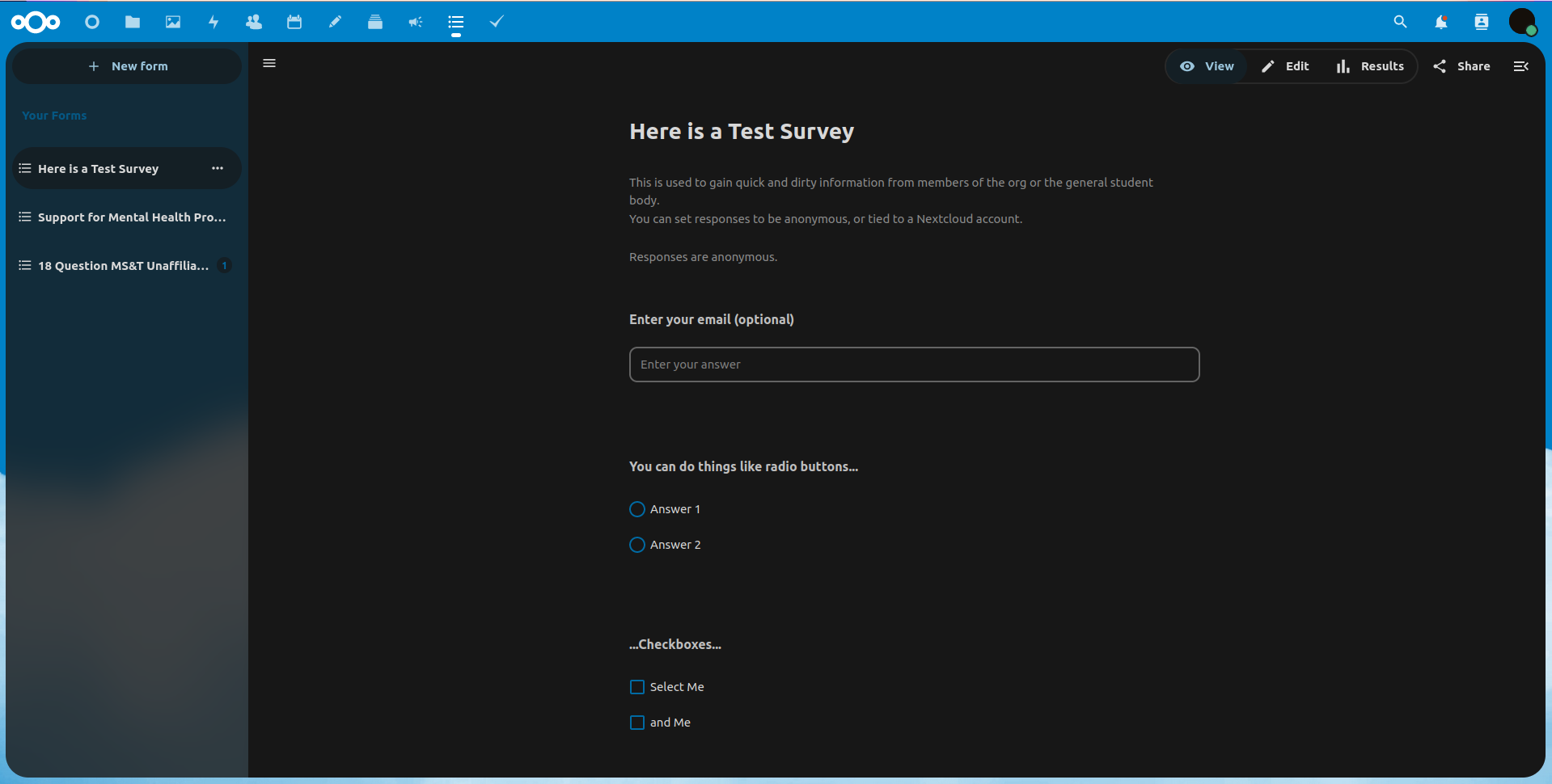Open the search panel

[1400, 22]
